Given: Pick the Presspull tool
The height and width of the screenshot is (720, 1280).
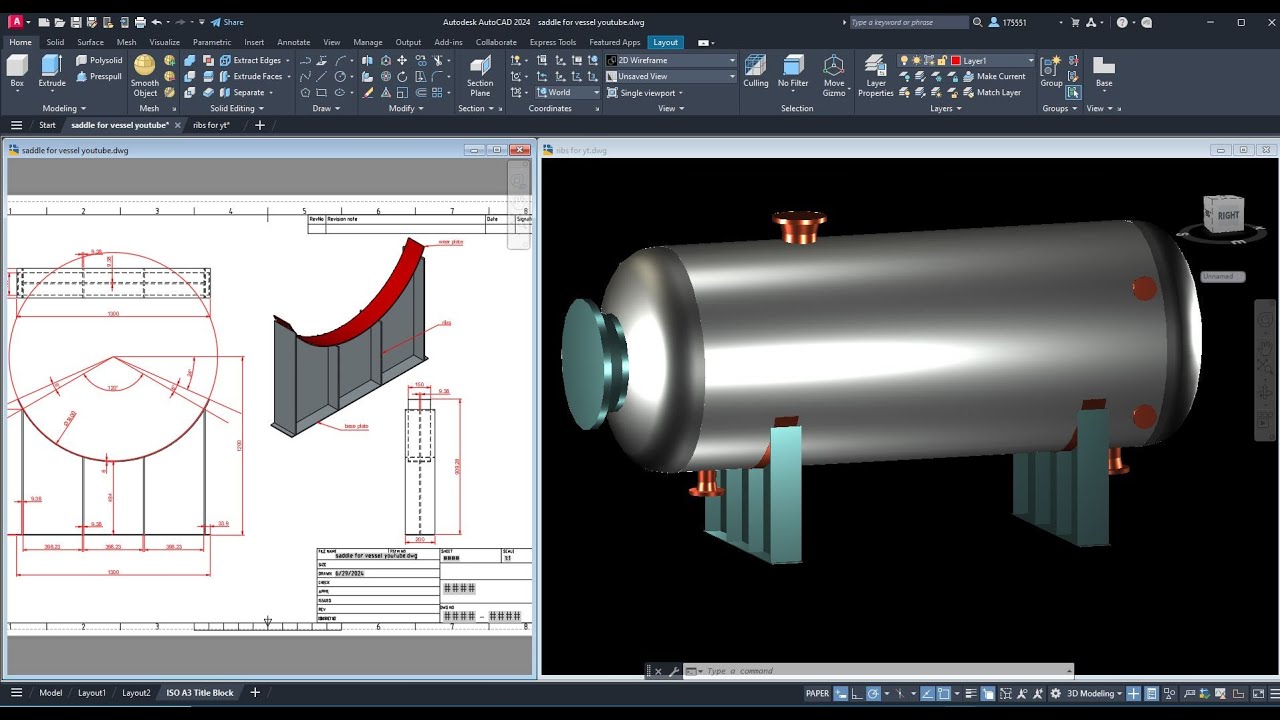Looking at the screenshot, I should point(99,76).
